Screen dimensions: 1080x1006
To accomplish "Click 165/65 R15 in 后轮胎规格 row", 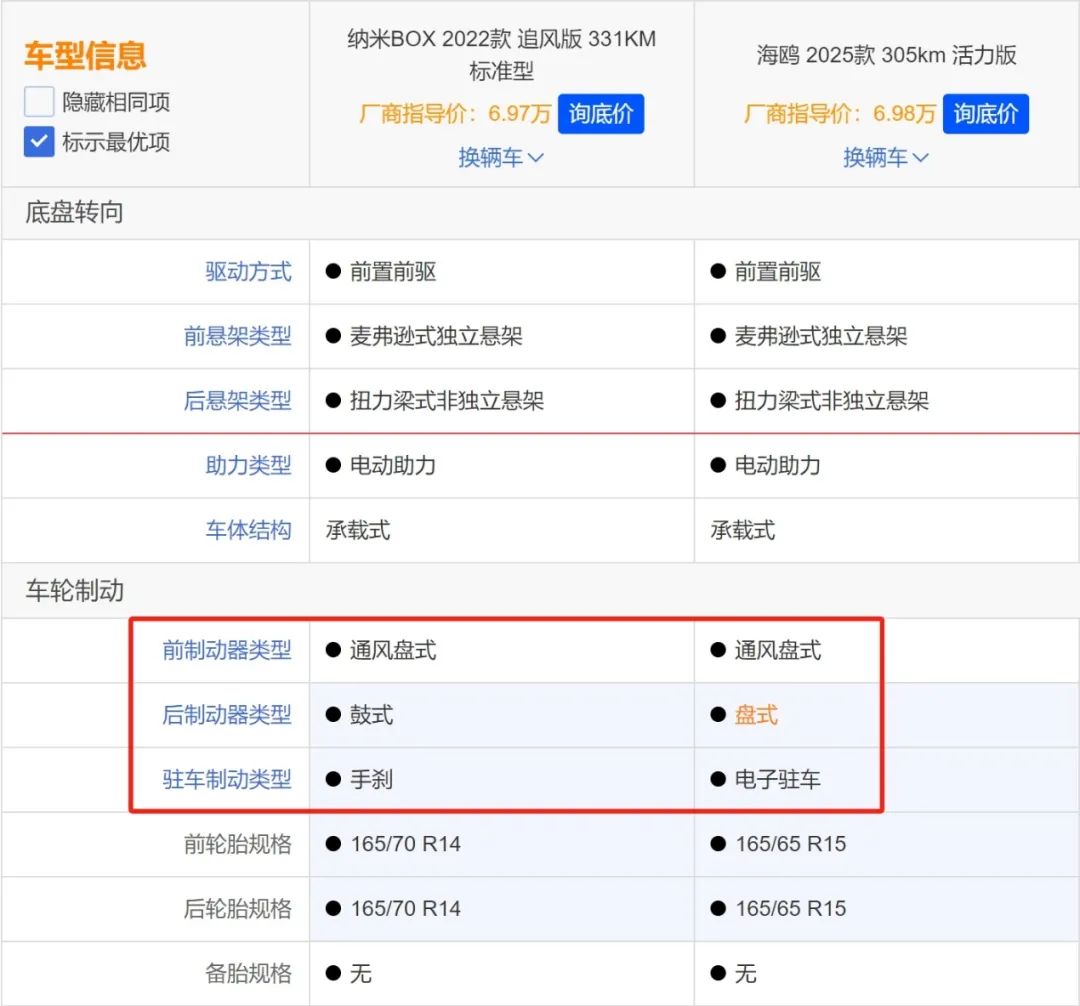I will (791, 909).
